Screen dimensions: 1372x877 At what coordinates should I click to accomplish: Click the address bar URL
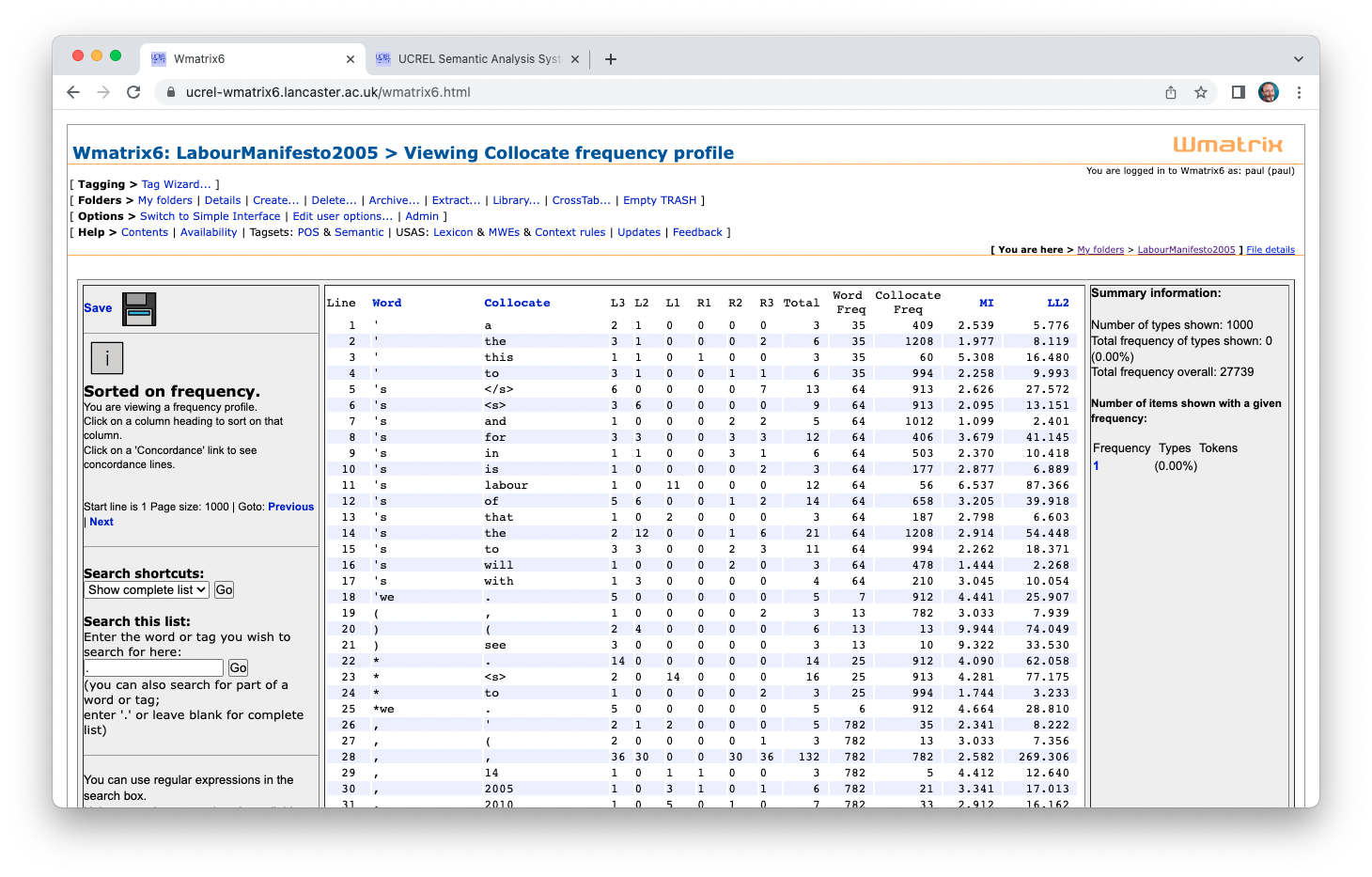point(328,92)
